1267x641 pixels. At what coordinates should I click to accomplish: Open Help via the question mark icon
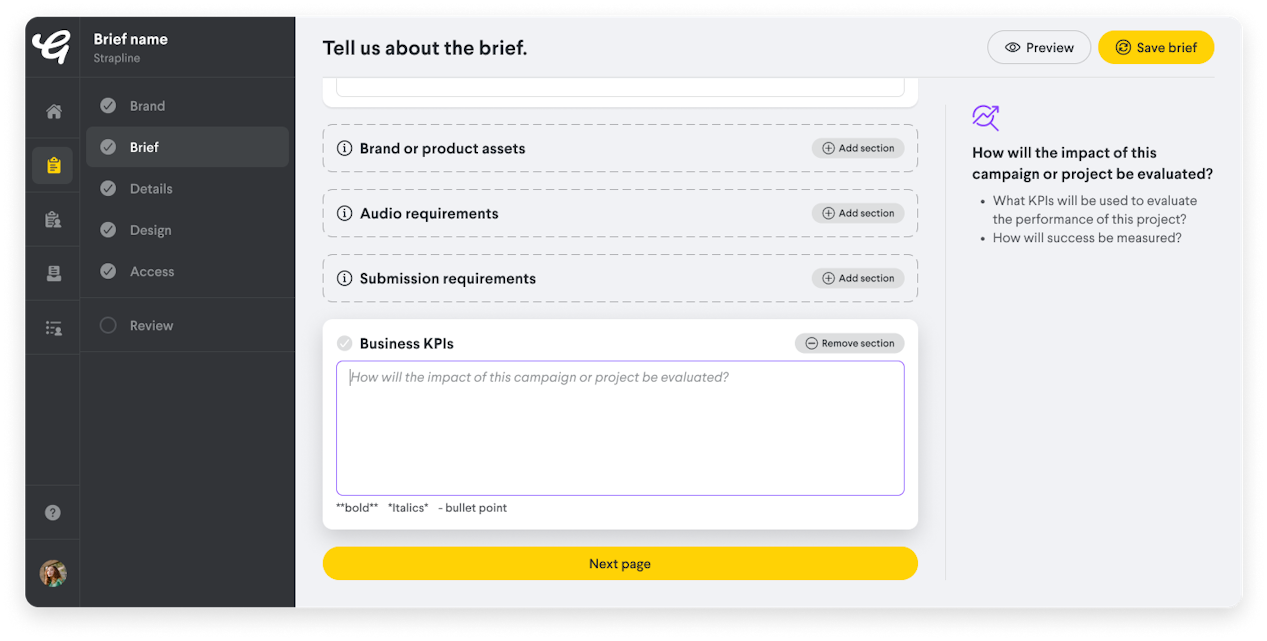(x=52, y=512)
